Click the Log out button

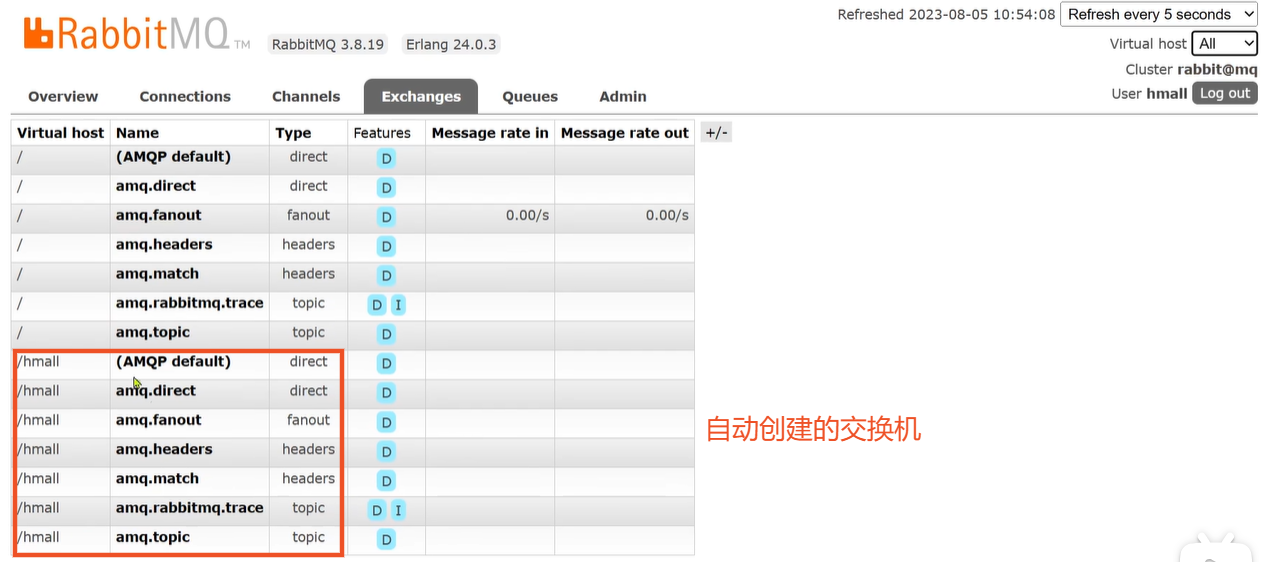[1225, 93]
